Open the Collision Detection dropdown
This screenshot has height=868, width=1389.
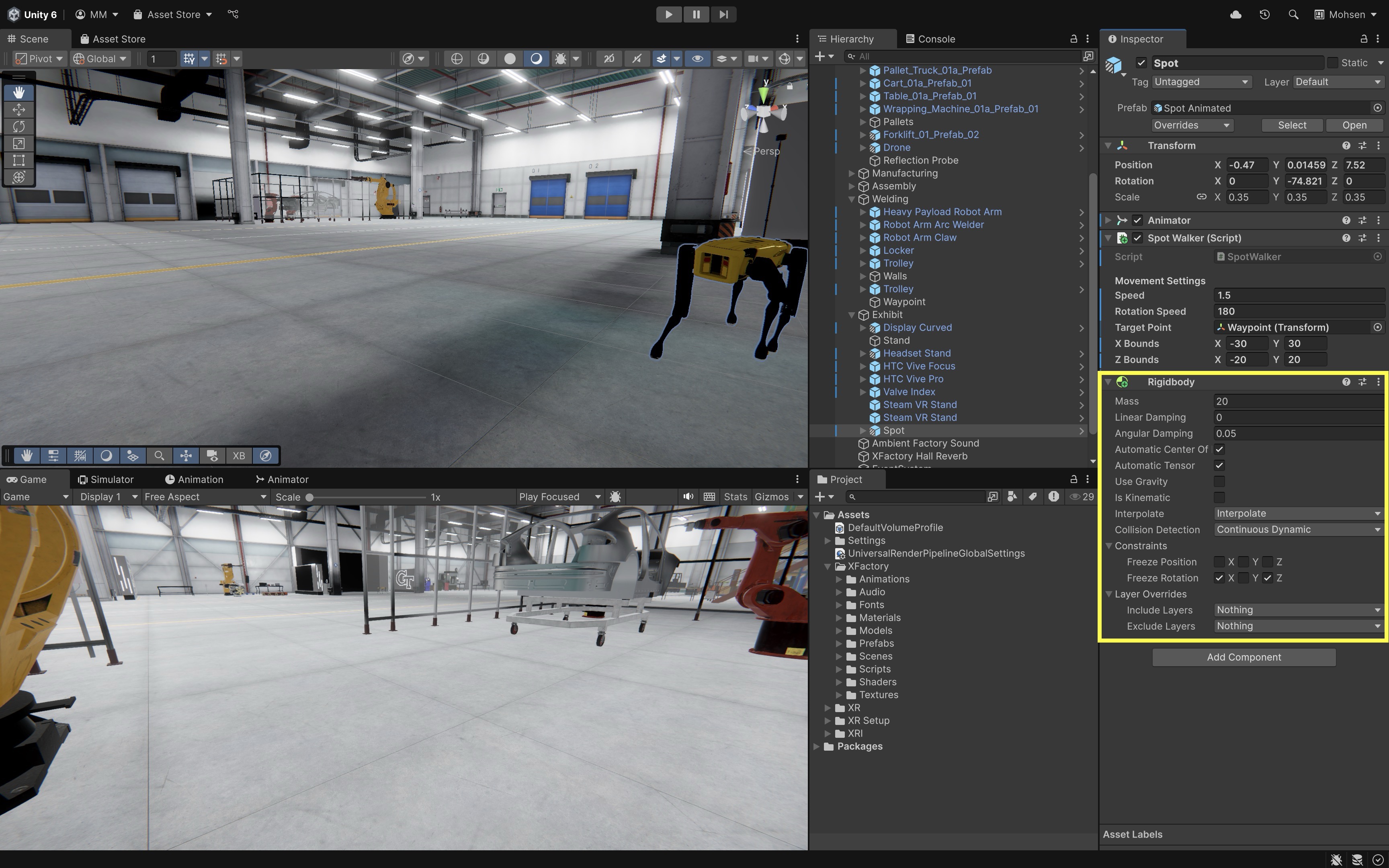click(1298, 529)
